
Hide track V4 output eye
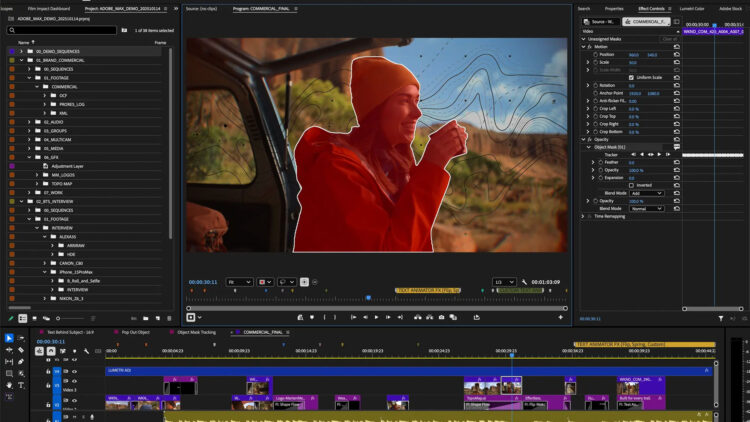(x=74, y=371)
